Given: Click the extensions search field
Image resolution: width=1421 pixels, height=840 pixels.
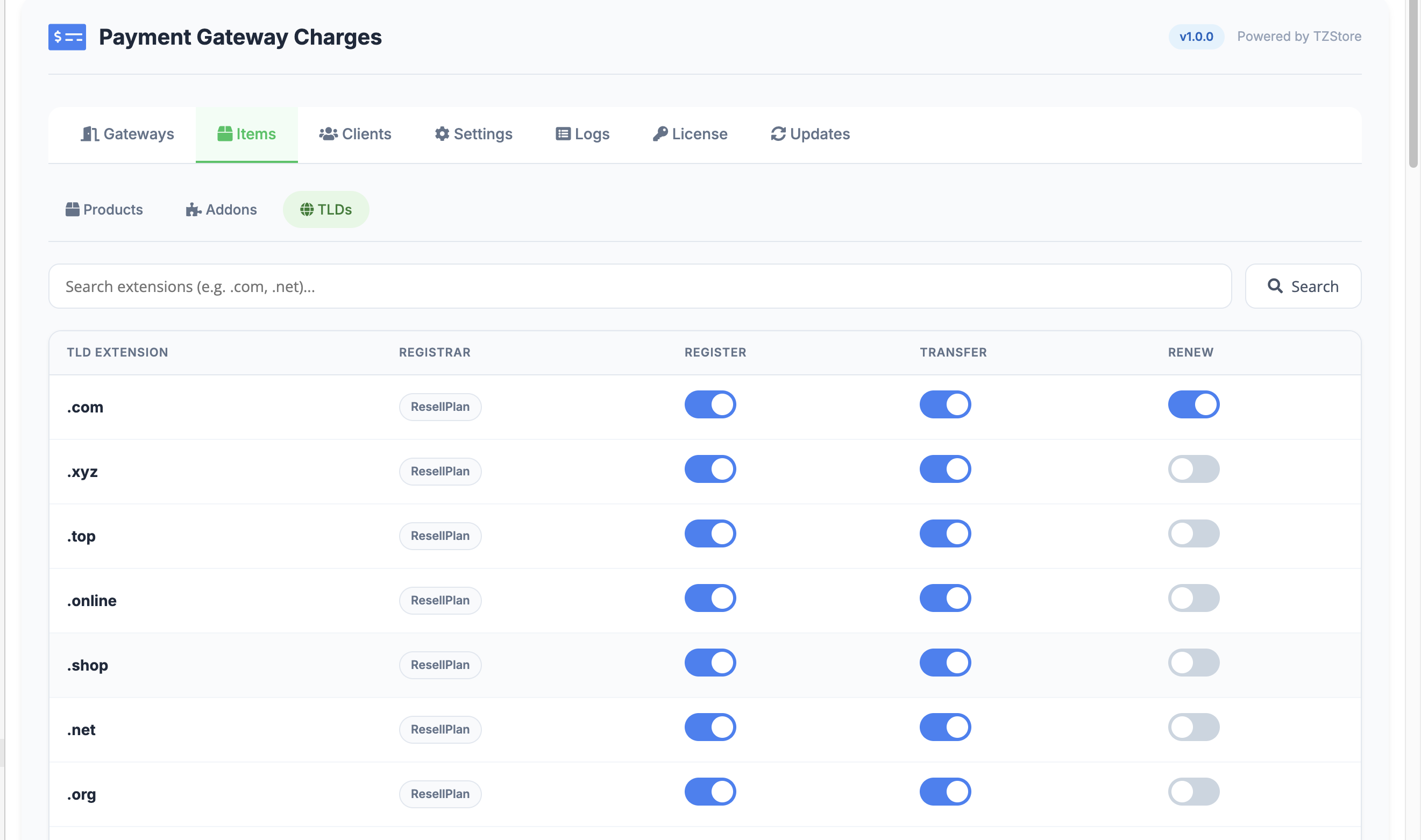Looking at the screenshot, I should (640, 286).
